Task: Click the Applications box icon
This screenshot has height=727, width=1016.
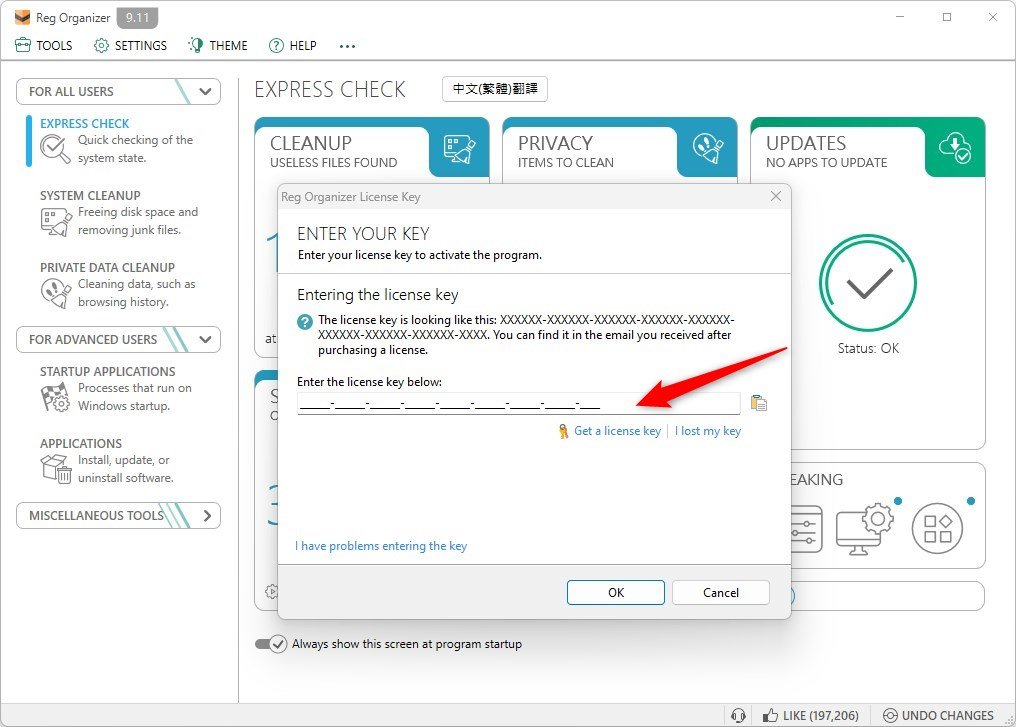Action: [x=56, y=469]
